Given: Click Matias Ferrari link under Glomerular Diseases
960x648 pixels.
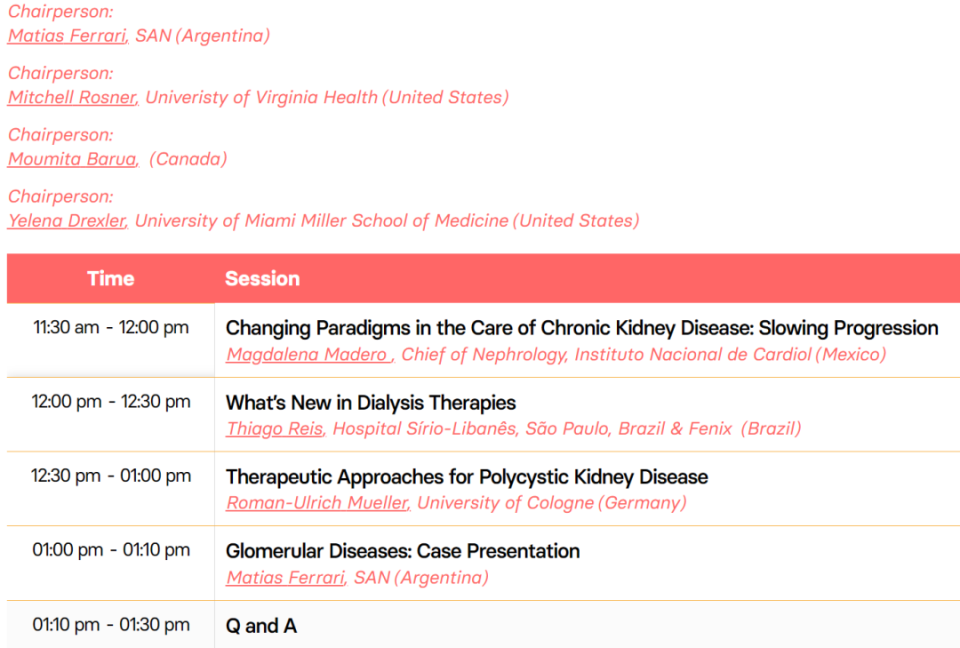Looking at the screenshot, I should click(x=286, y=578).
